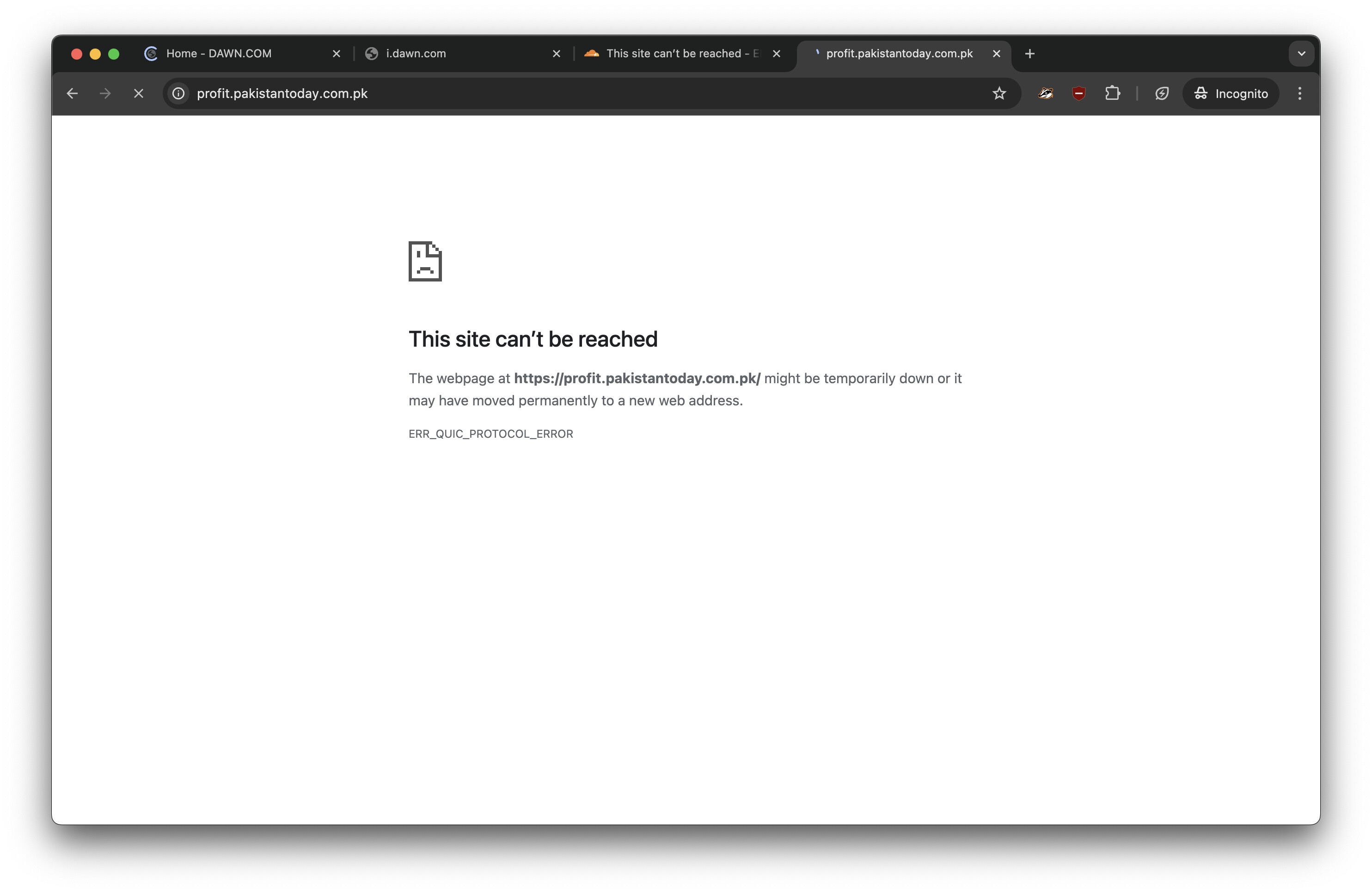Screen dimensions: 1372x893
Task: Select the 'This site can't be reached' tab
Action: (674, 54)
